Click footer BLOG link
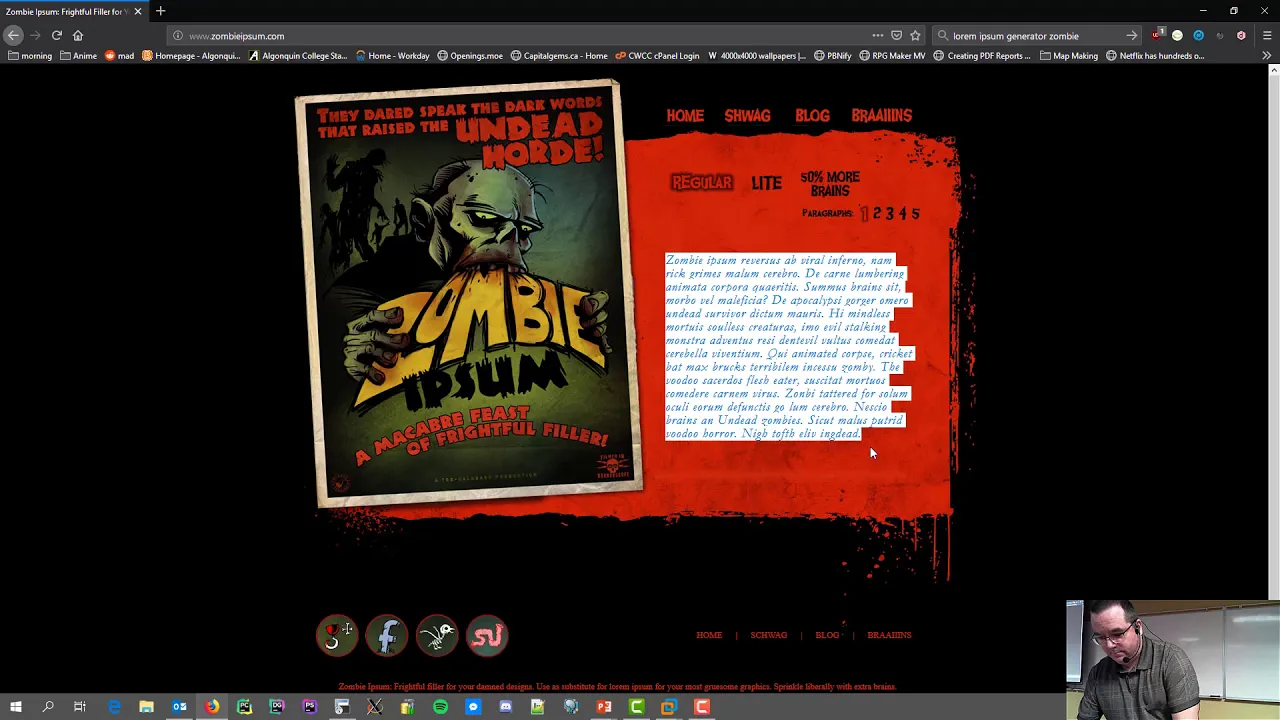The height and width of the screenshot is (720, 1280). coord(827,635)
